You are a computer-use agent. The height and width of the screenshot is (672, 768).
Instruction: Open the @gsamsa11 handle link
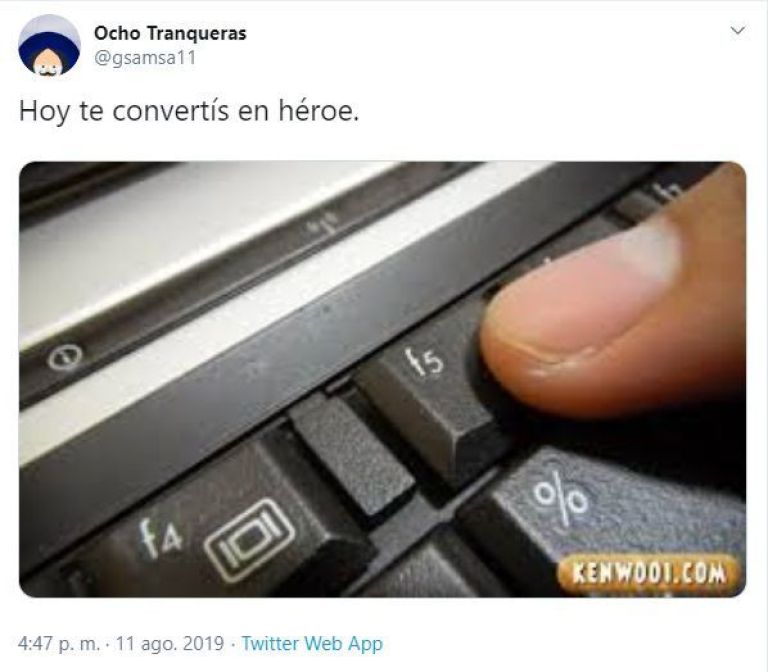tap(145, 58)
